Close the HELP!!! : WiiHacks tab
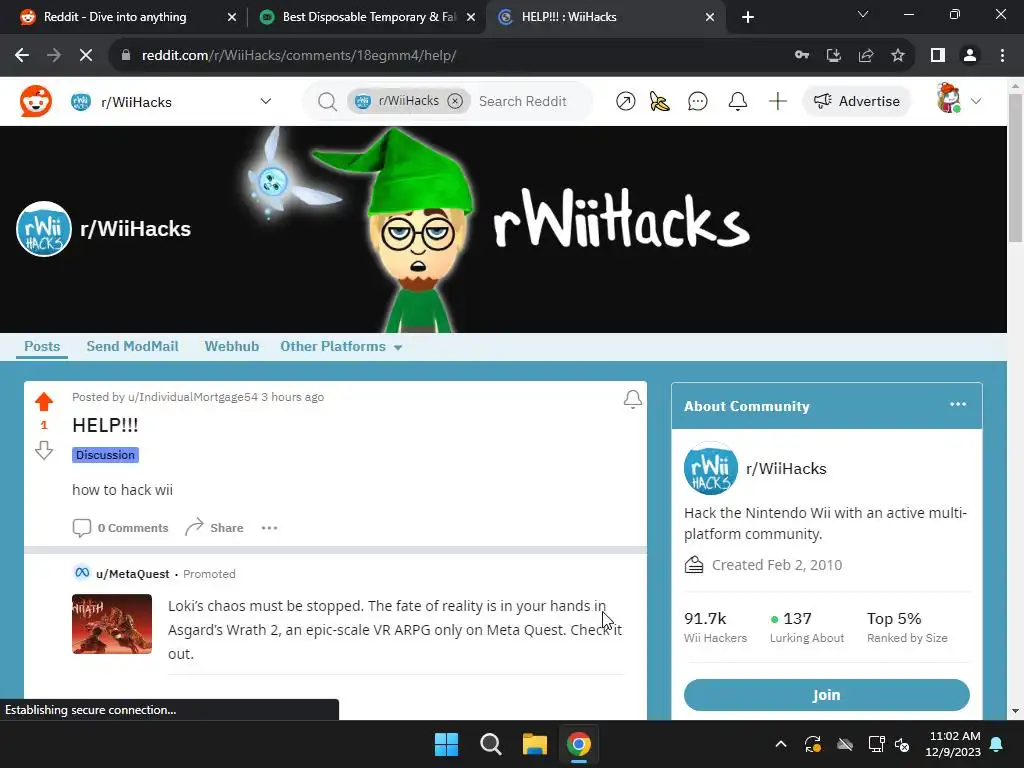Screen dimensions: 1024x768 710,17
